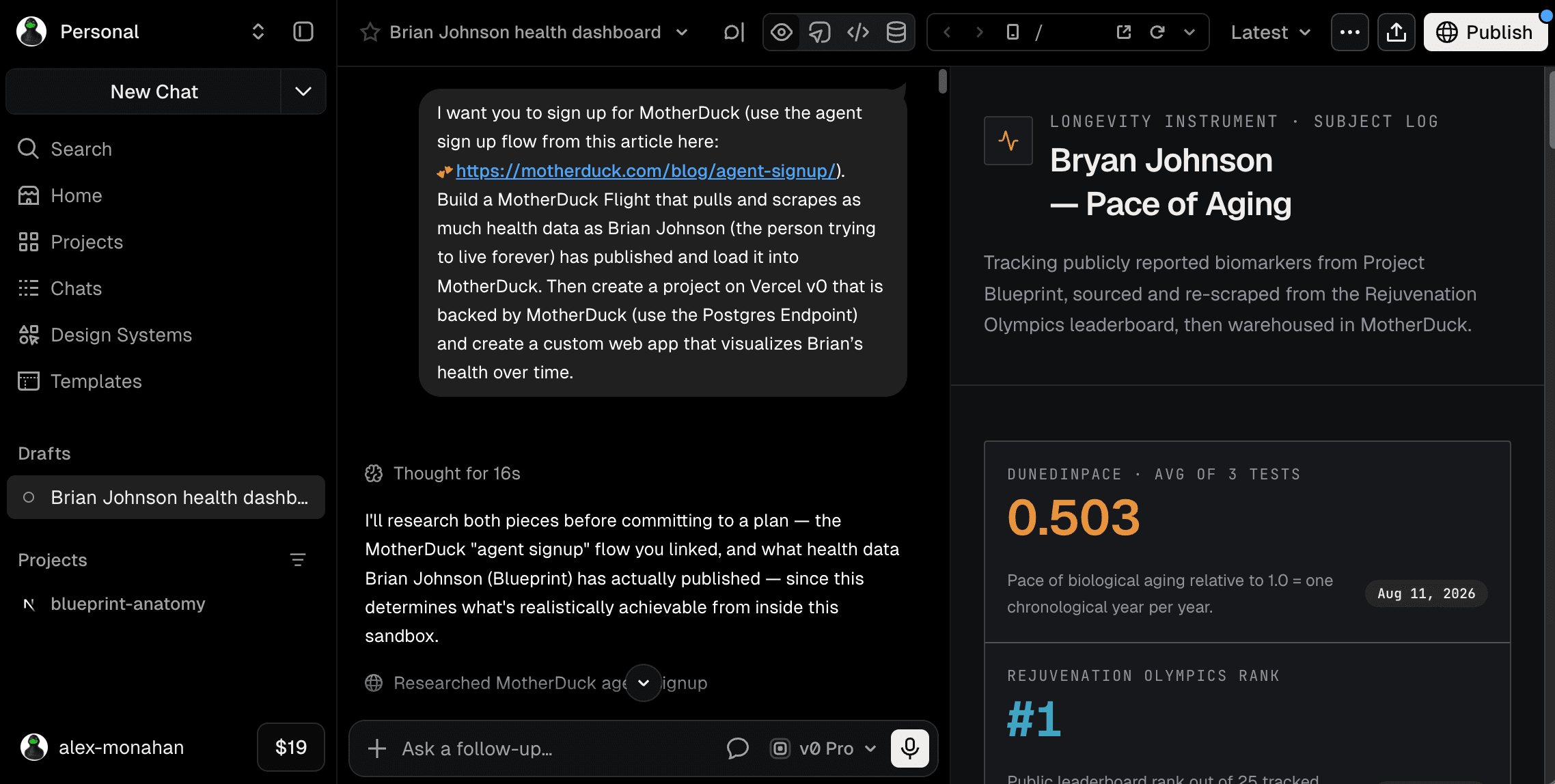Click the chat bubble icon in composer
Screen dimensions: 1555x784
pyautogui.click(x=738, y=748)
